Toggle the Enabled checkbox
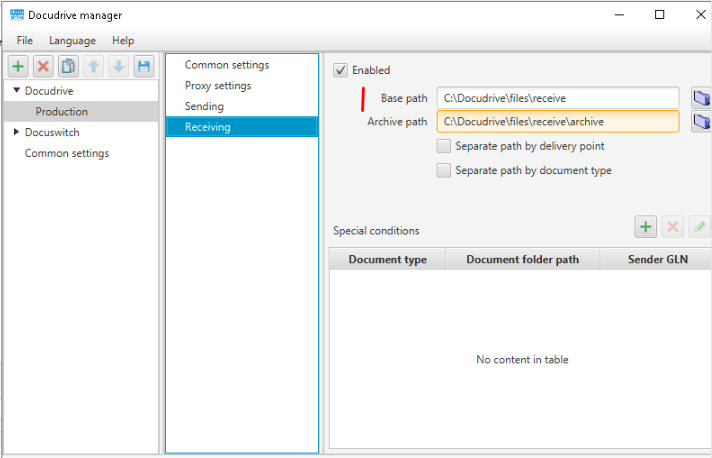Screen dimensions: 712x458 pos(341,70)
